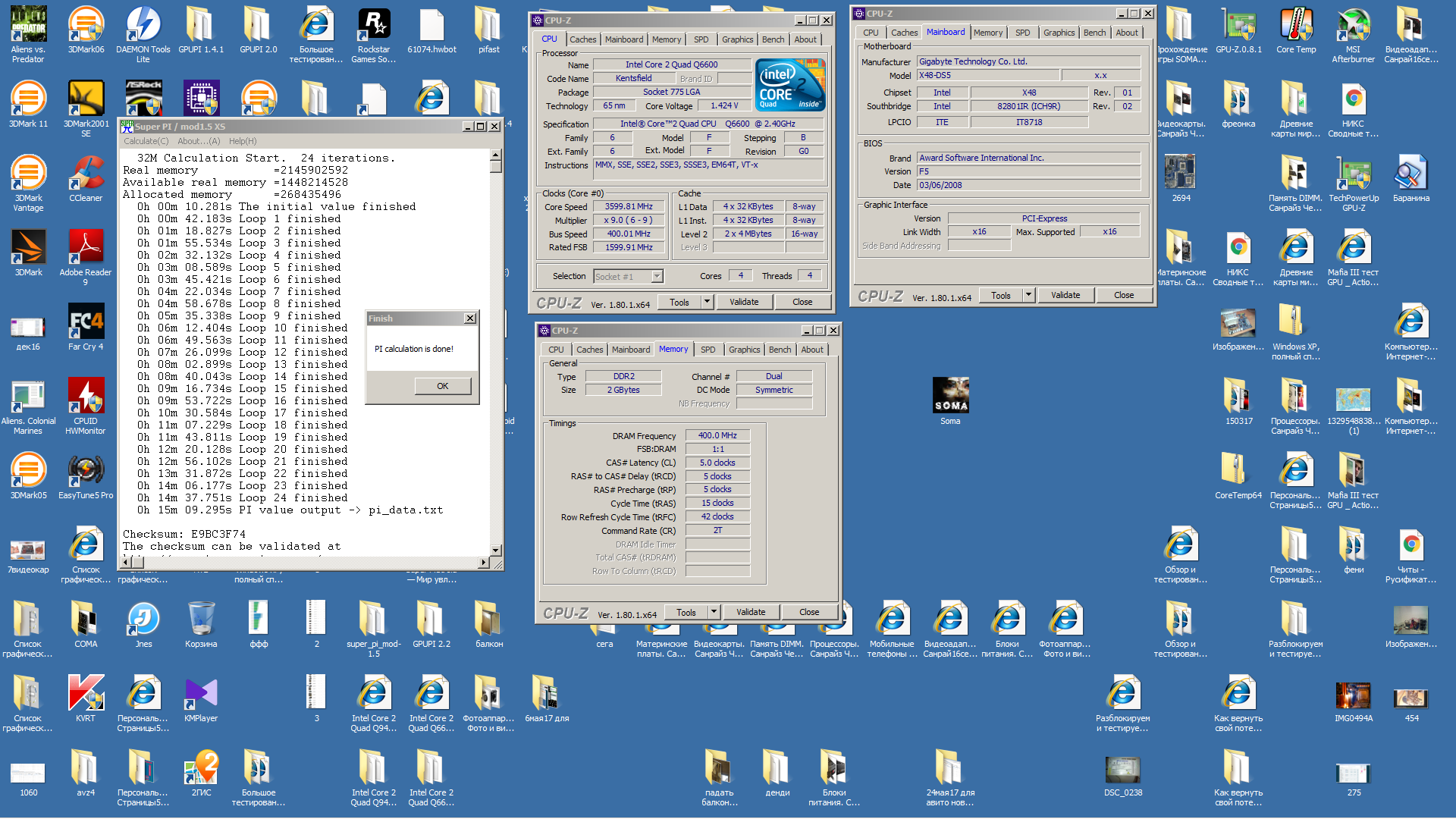1456x819 pixels.
Task: Open Tools dropdown arrow in CPU-Z Mainboard window
Action: (1028, 295)
